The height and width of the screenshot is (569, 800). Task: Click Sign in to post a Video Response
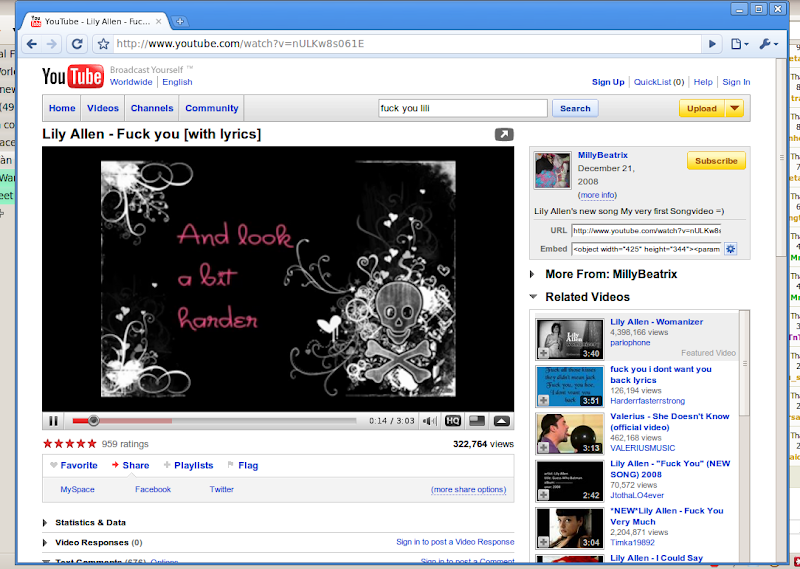point(455,542)
